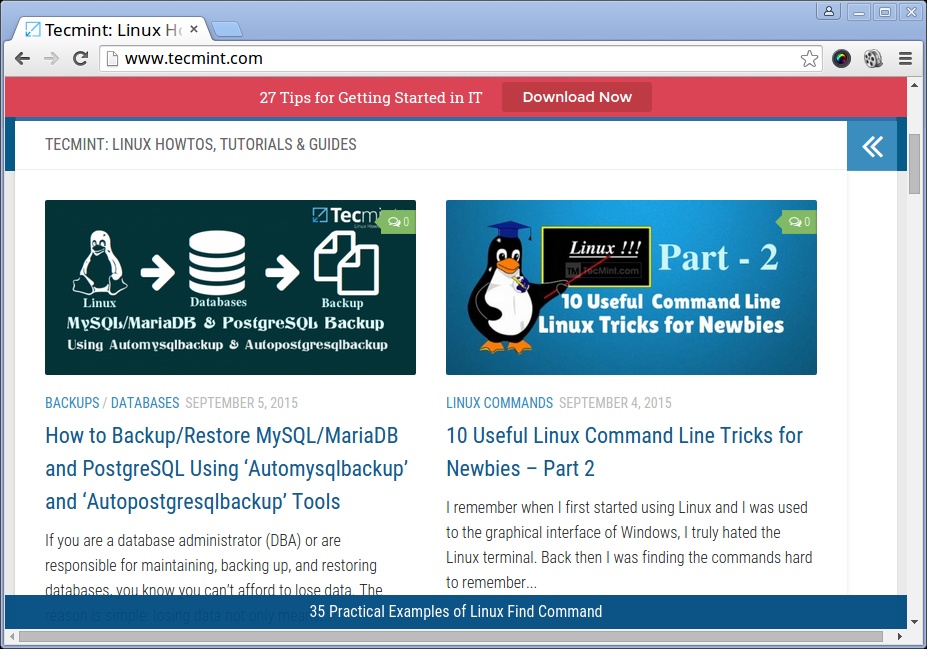The height and width of the screenshot is (649, 927).
Task: Open the Chrome hamburger menu
Action: tap(905, 59)
